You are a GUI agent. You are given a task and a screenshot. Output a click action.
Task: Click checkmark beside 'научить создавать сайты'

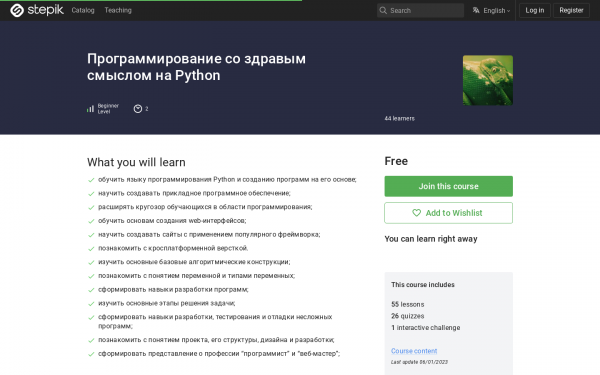coord(91,235)
